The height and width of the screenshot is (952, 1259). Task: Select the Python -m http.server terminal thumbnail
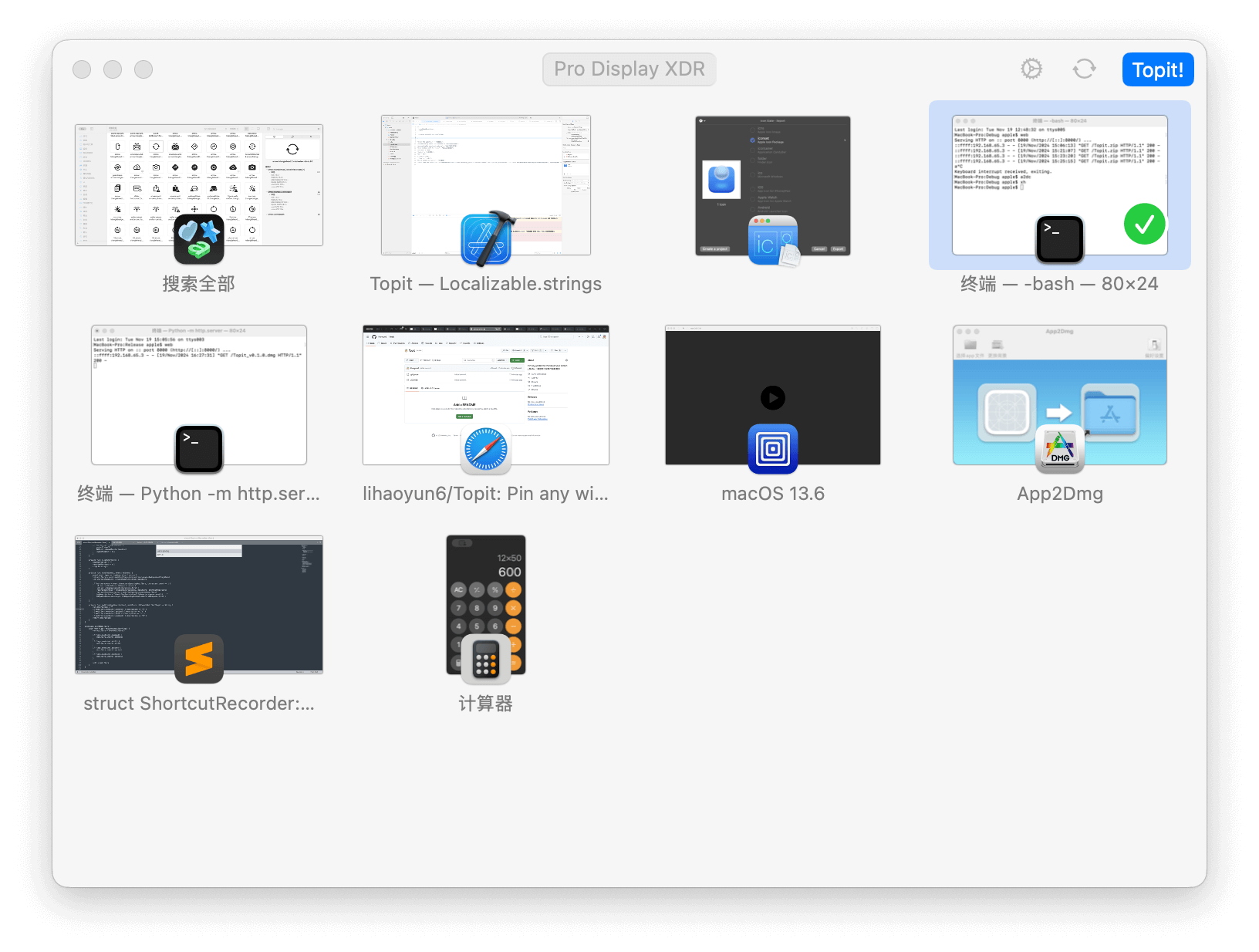(x=199, y=395)
